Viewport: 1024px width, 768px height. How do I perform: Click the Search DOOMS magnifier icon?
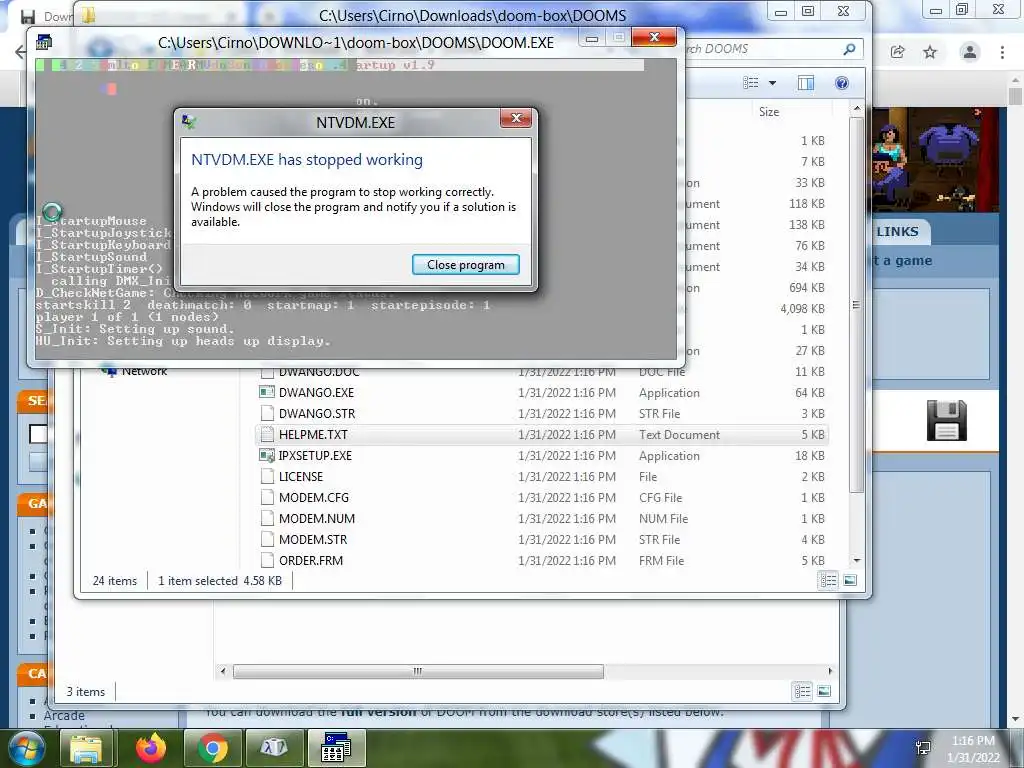[x=849, y=49]
